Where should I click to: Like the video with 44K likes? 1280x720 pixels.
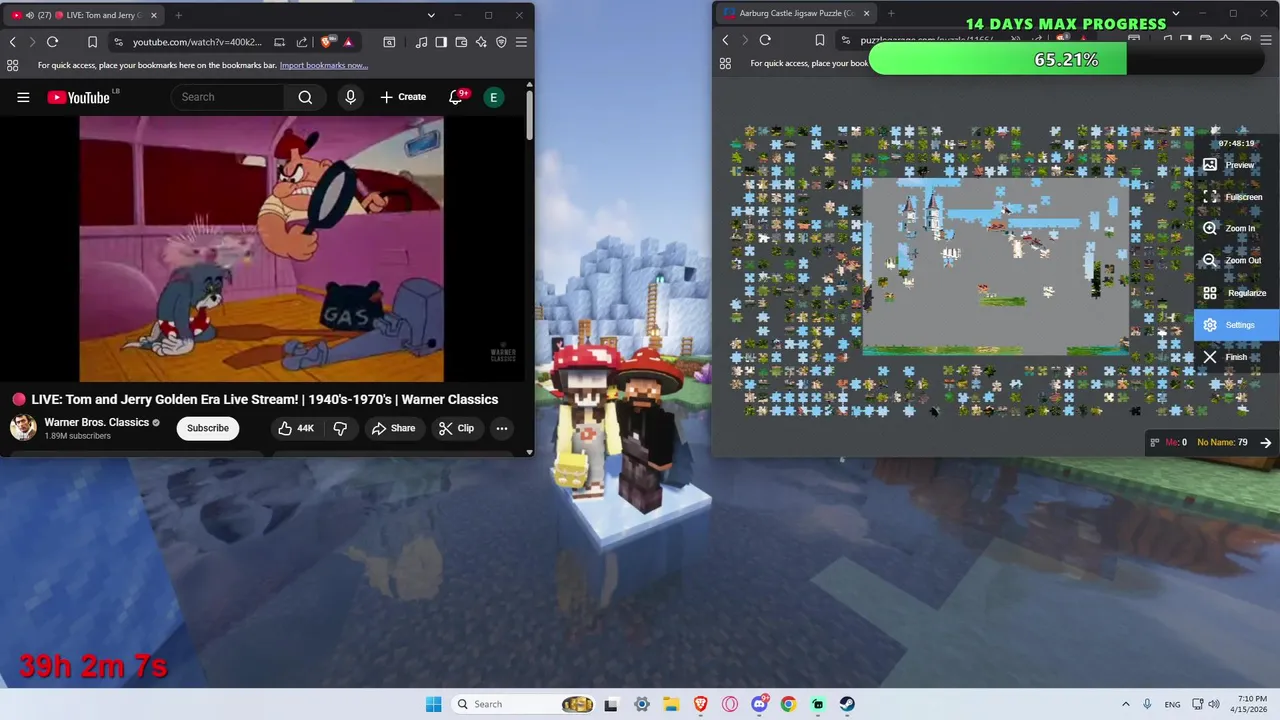(x=296, y=428)
